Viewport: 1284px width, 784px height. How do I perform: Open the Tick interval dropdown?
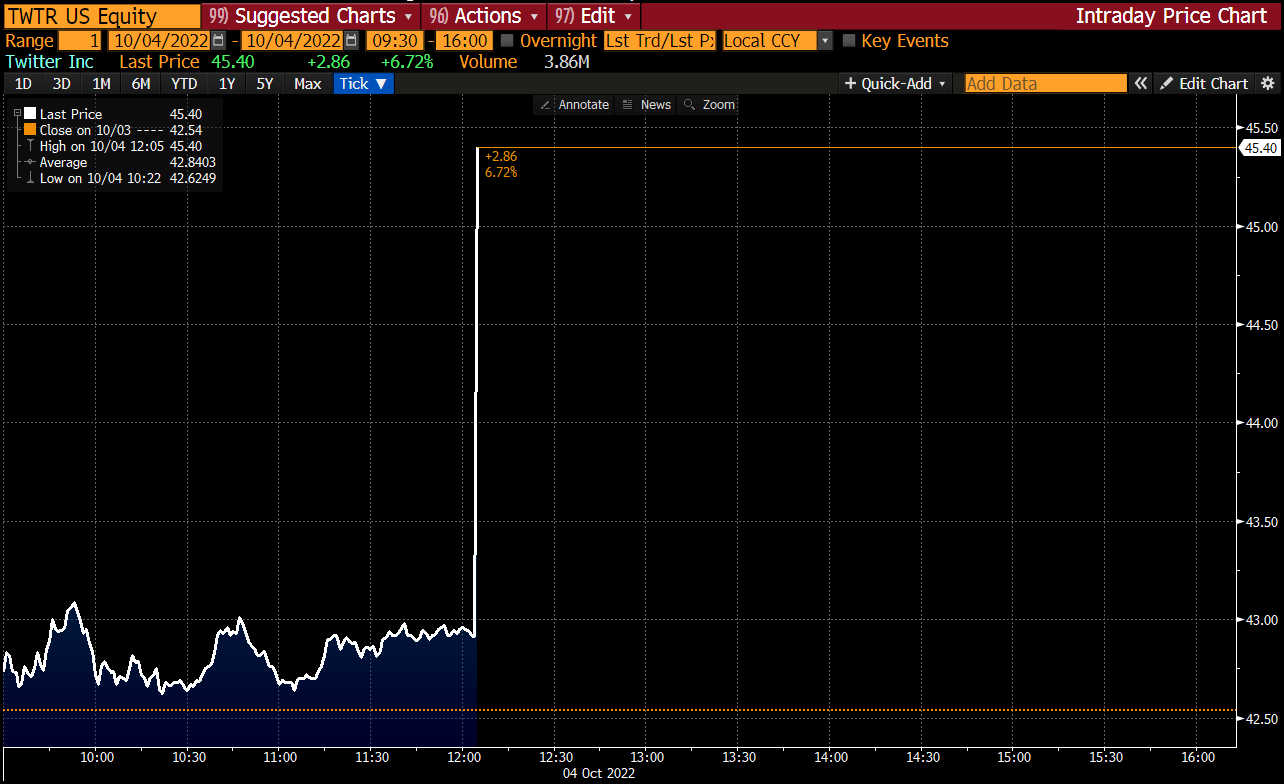[x=363, y=84]
